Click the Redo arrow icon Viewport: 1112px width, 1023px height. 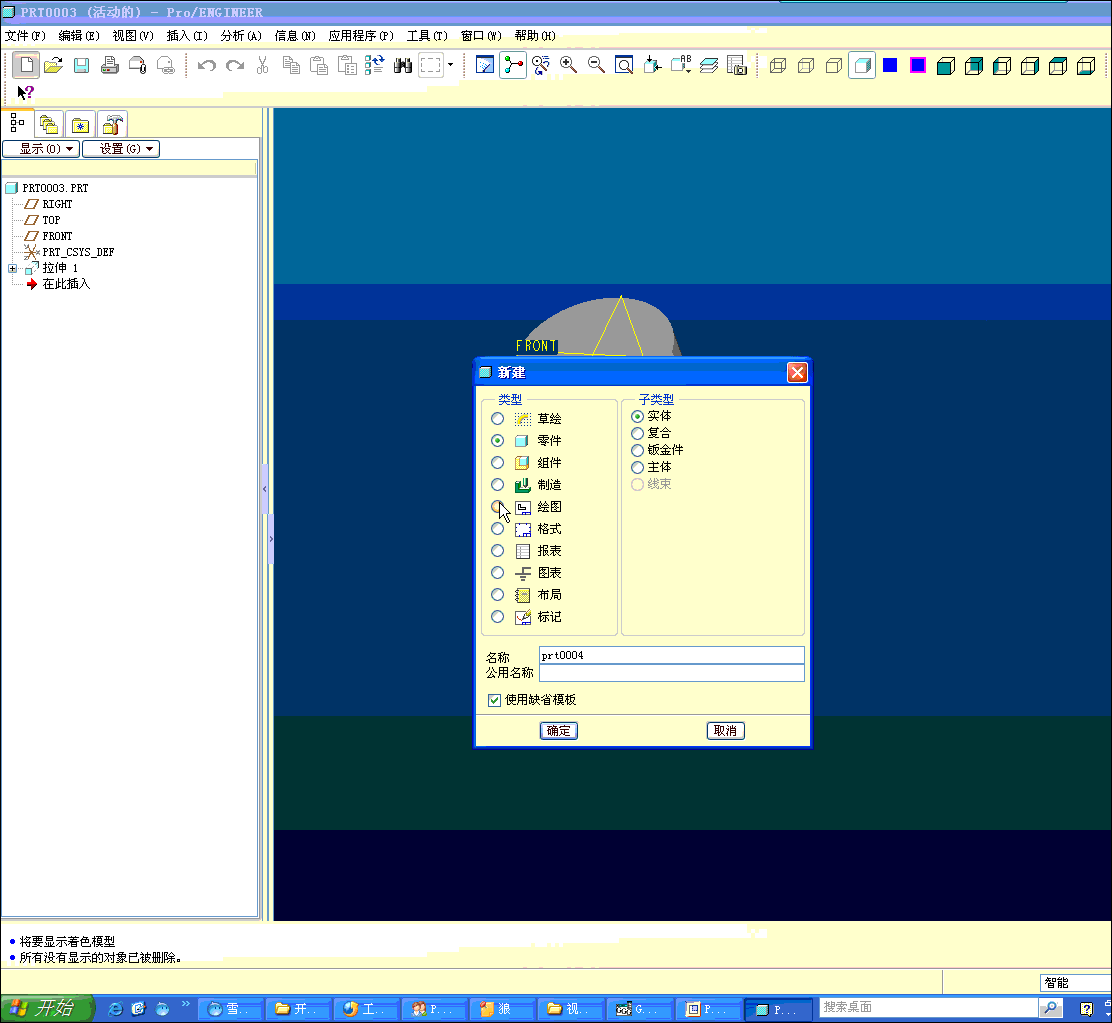pos(235,66)
